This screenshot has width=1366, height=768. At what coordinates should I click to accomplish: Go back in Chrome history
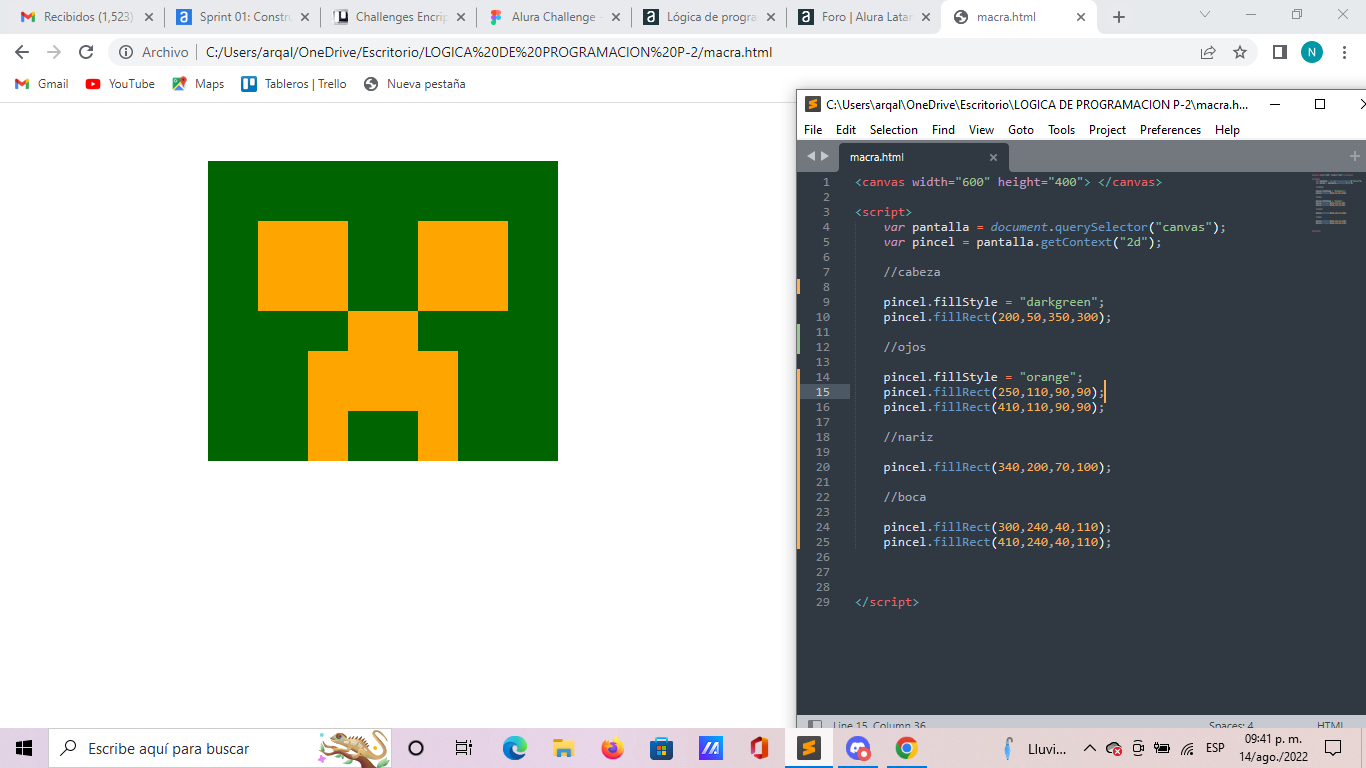(x=22, y=52)
